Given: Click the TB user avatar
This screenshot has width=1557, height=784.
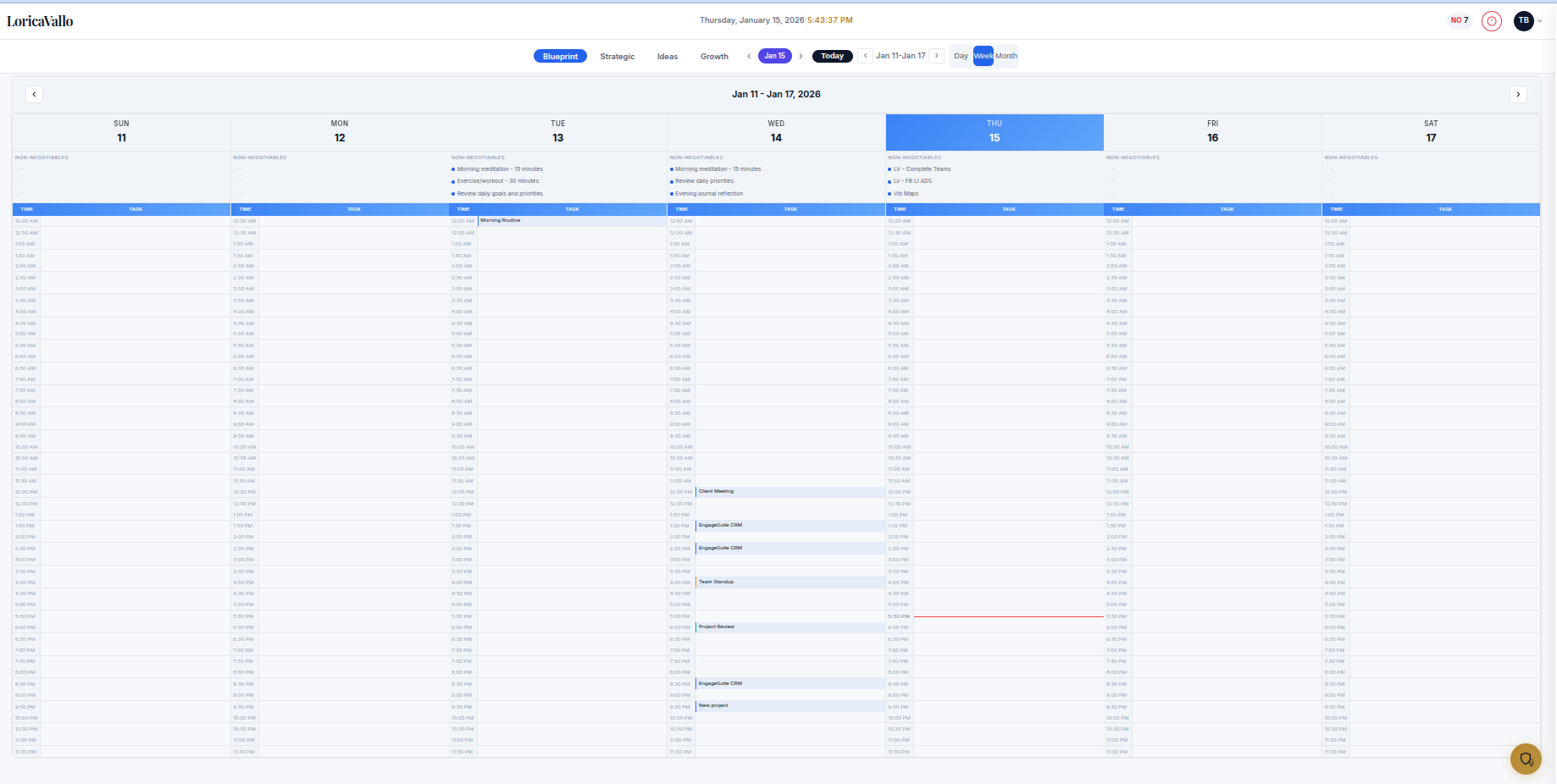Looking at the screenshot, I should tap(1523, 21).
